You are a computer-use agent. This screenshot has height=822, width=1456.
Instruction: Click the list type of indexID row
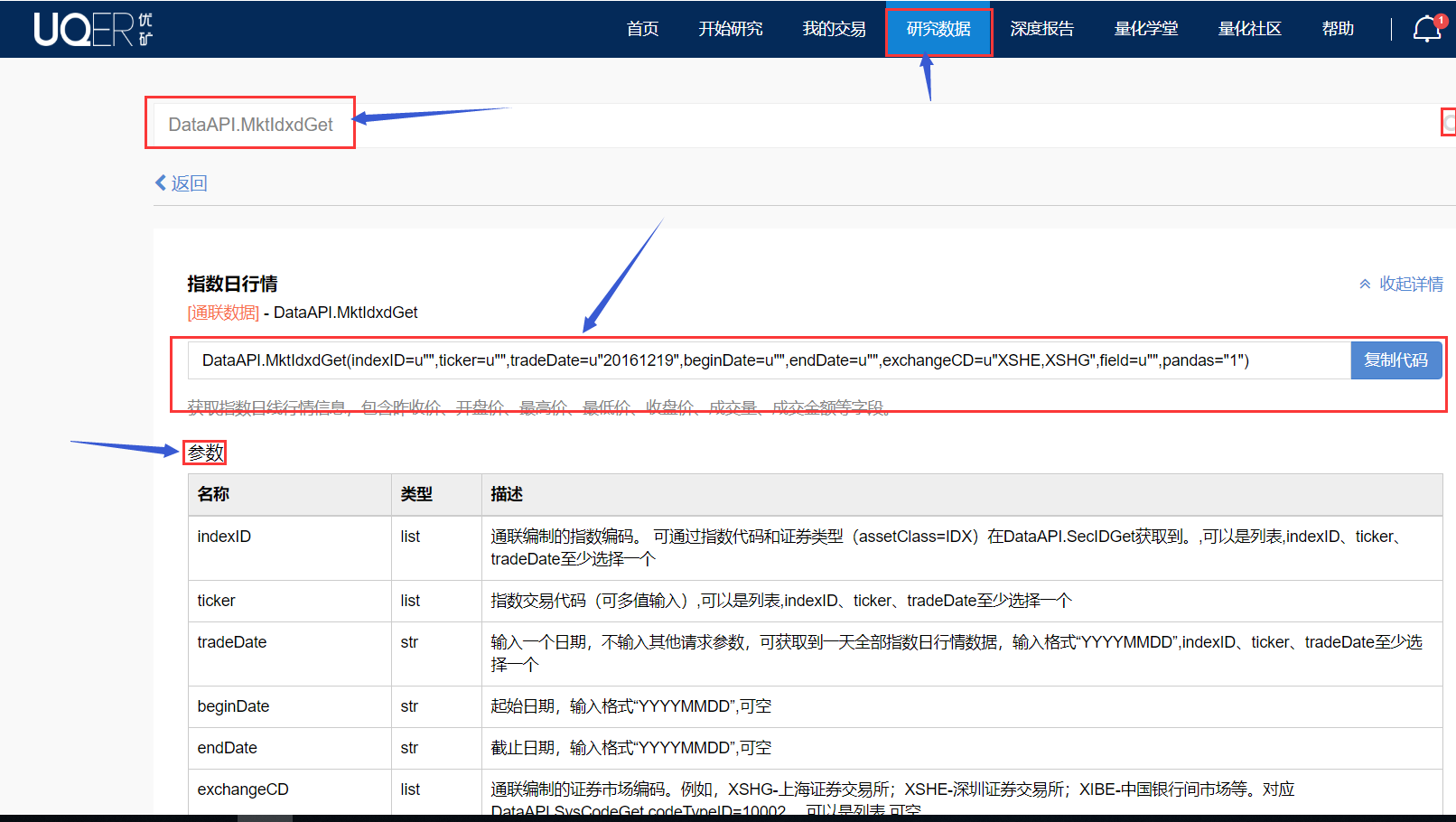tap(410, 537)
